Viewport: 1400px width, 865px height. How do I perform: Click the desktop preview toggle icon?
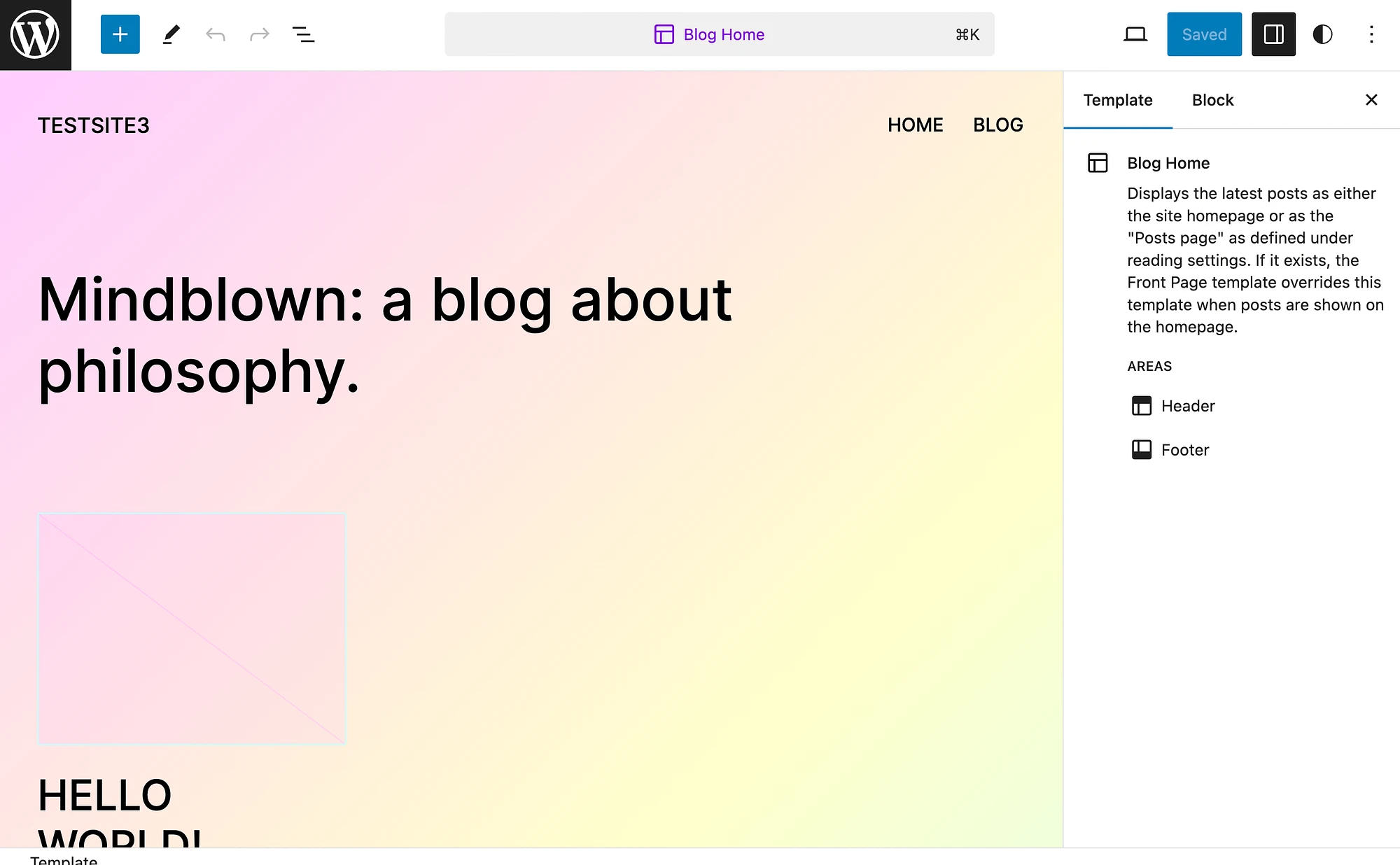[1135, 34]
